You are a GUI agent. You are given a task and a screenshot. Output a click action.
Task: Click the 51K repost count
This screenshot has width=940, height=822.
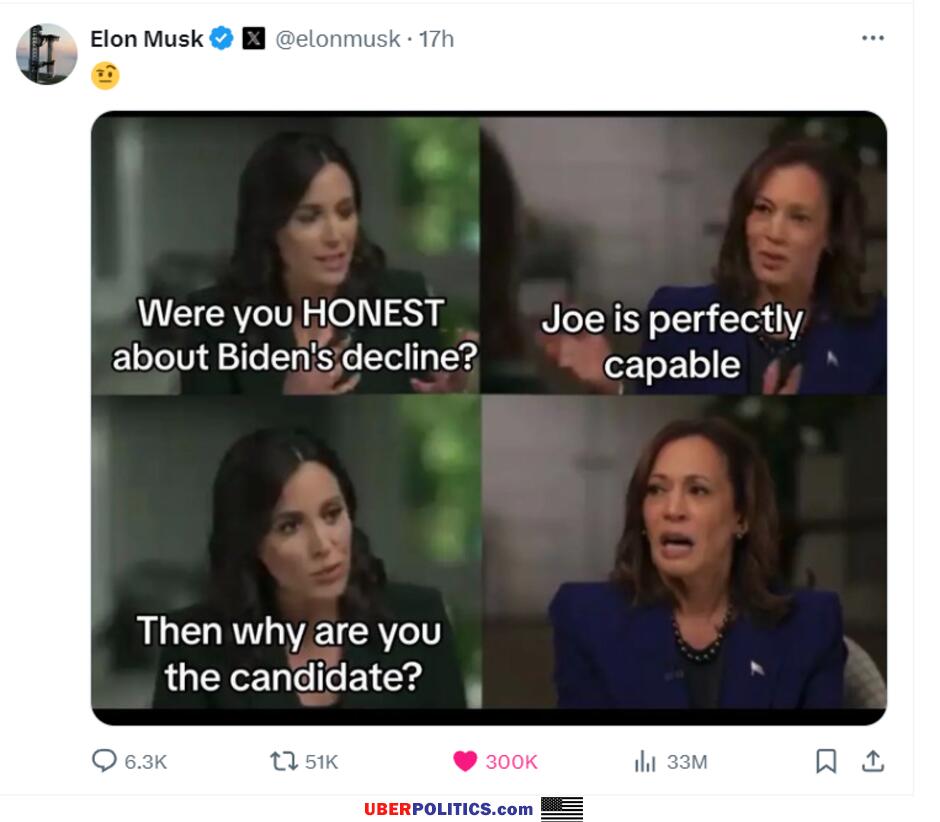[321, 762]
